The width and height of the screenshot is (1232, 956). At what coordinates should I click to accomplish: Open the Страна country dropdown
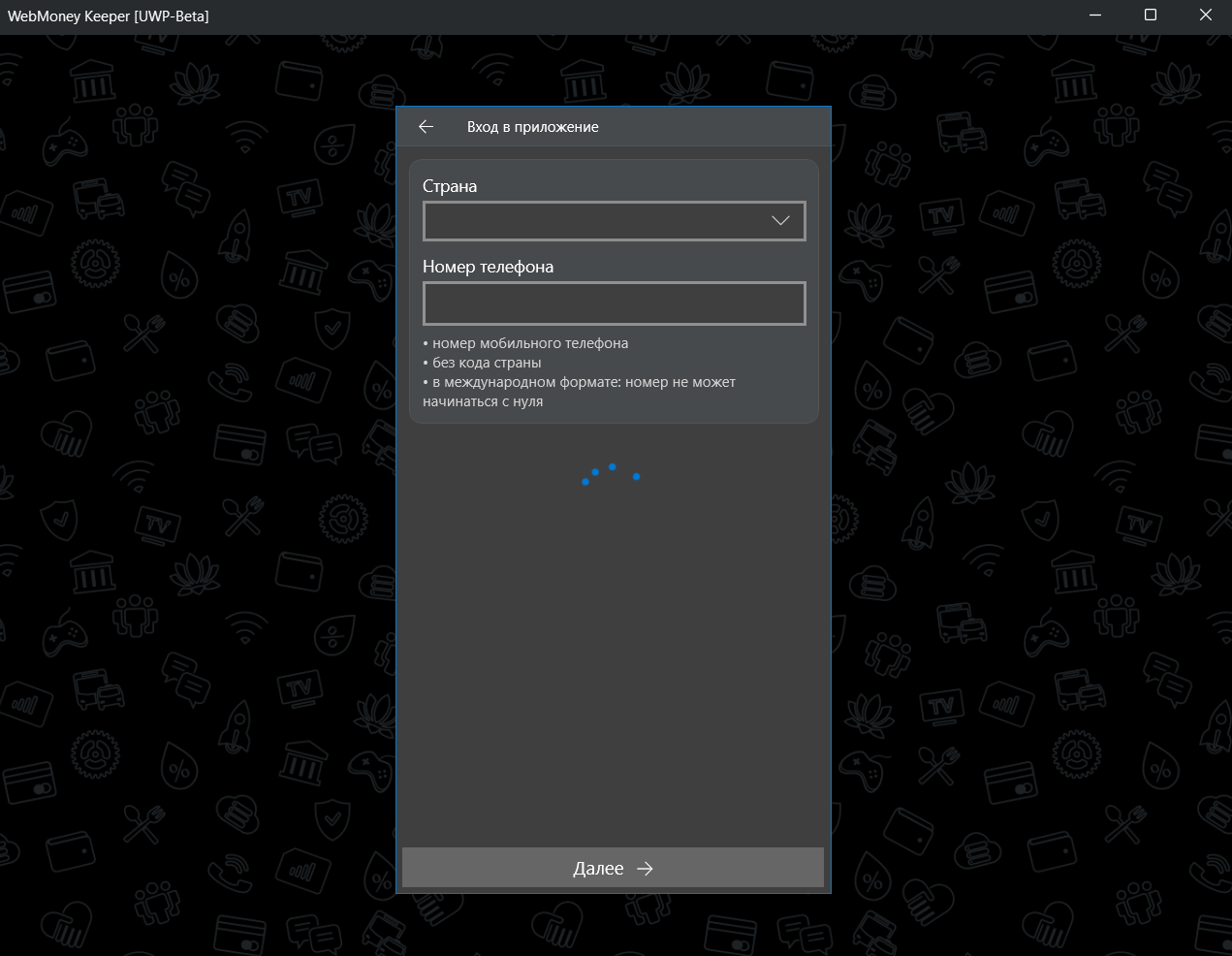(615, 221)
